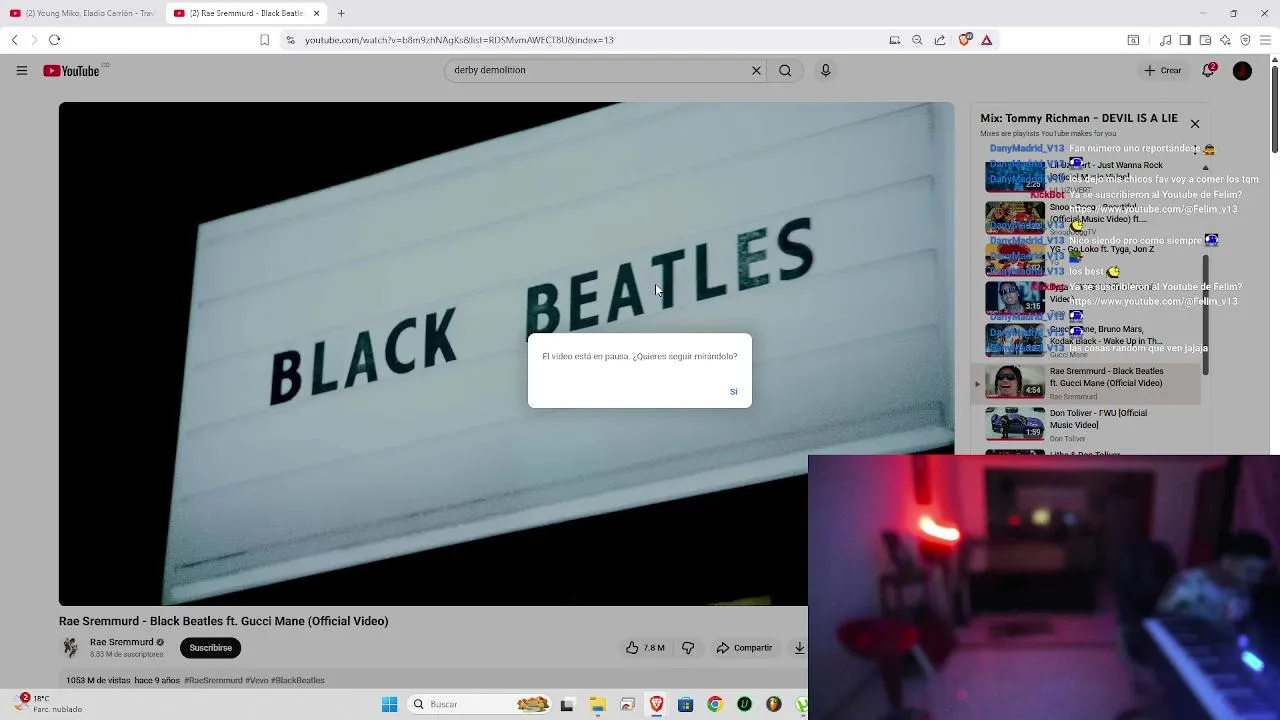Open Brave Rewards triangle icon

[x=986, y=40]
